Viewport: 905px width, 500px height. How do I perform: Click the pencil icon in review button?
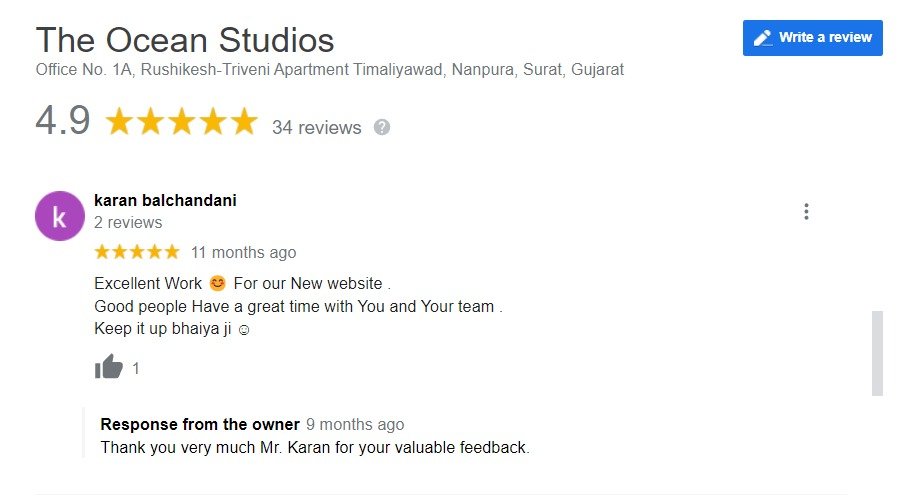pyautogui.click(x=762, y=38)
